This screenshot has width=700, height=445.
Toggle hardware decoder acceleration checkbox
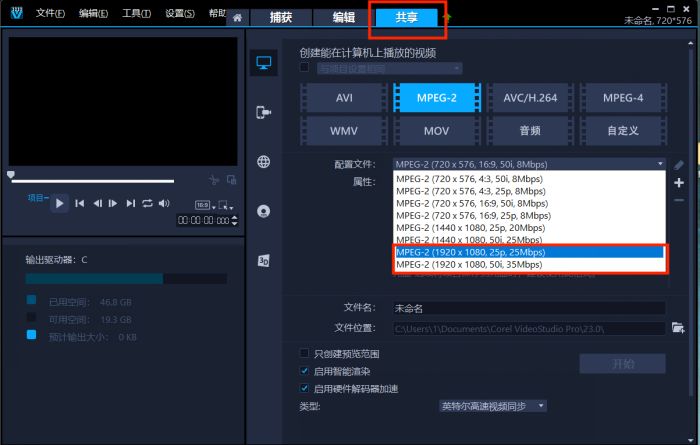click(x=304, y=388)
